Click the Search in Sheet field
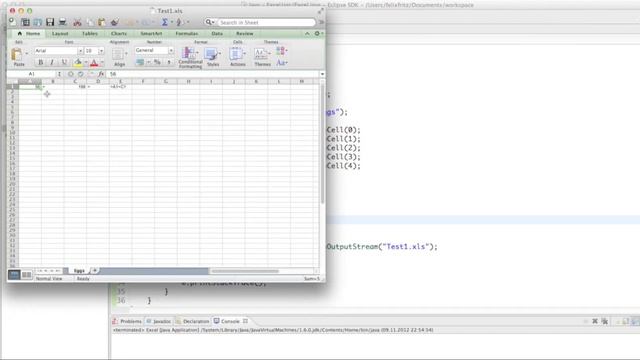The width and height of the screenshot is (640, 360). click(x=267, y=22)
